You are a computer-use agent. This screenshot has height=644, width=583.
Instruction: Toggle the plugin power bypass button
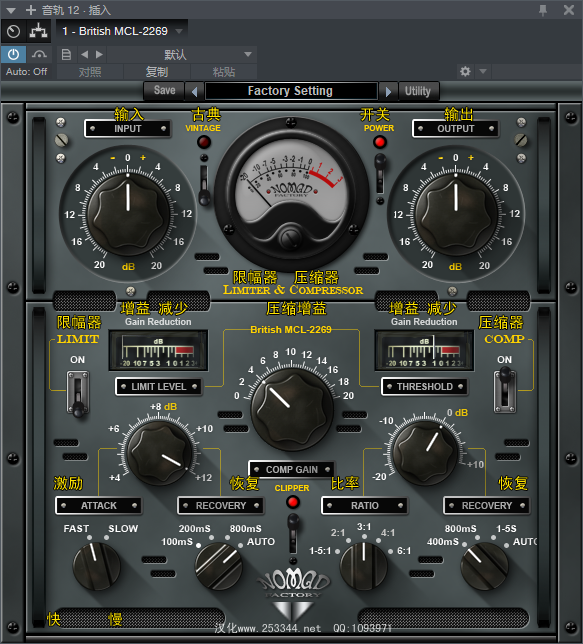point(13,55)
